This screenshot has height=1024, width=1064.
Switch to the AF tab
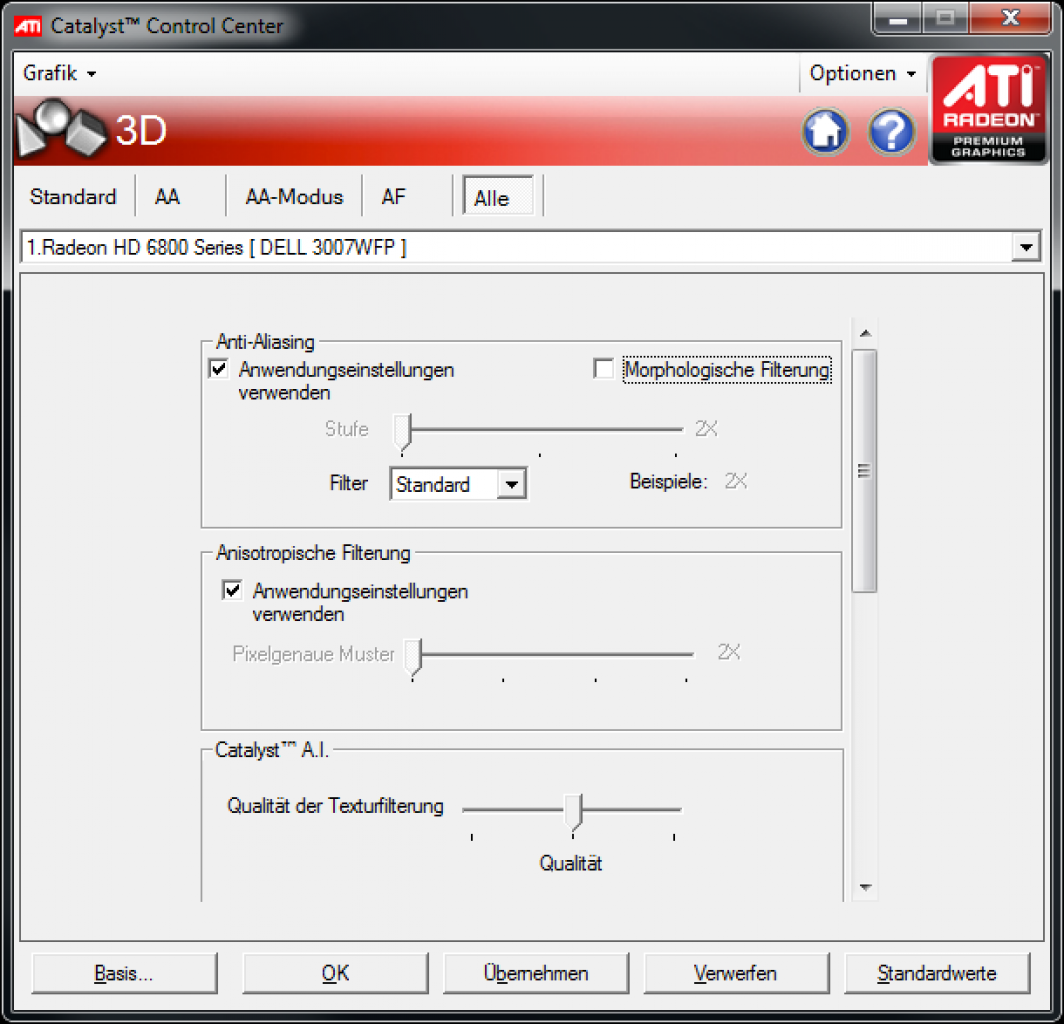[x=394, y=197]
